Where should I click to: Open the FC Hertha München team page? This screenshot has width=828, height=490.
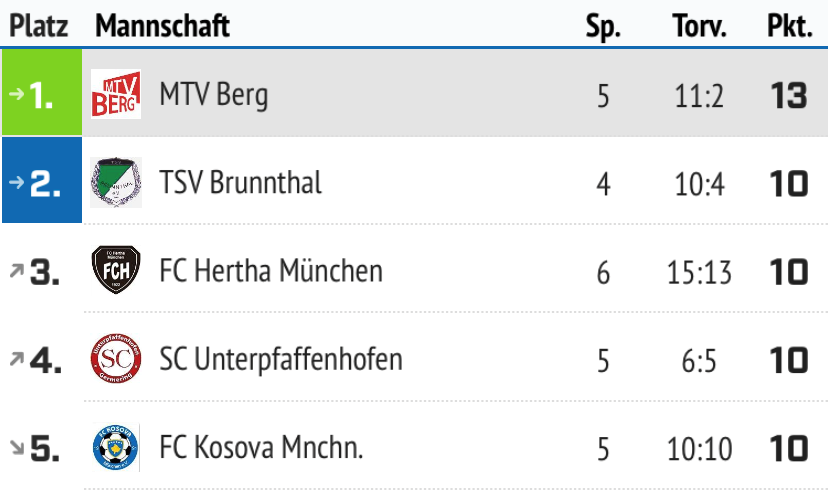point(270,272)
